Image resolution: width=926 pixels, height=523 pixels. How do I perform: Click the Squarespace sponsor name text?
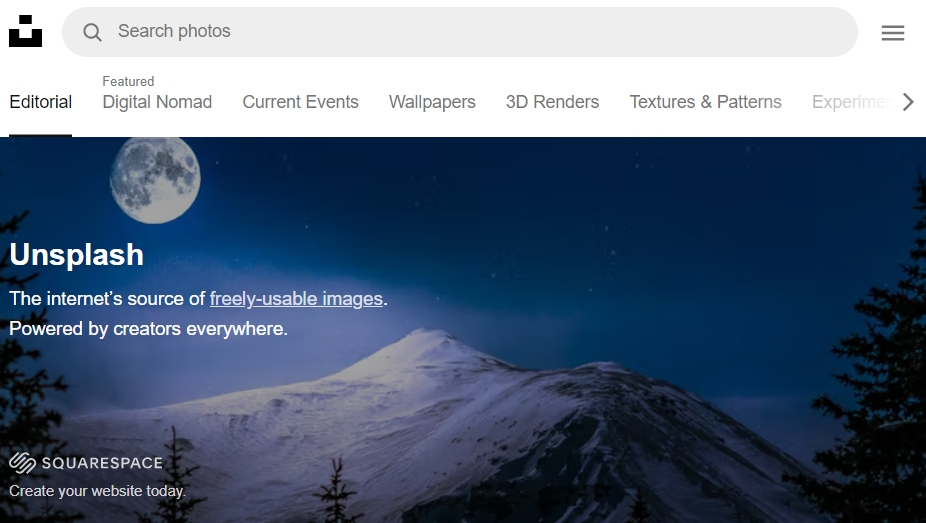pyautogui.click(x=101, y=463)
